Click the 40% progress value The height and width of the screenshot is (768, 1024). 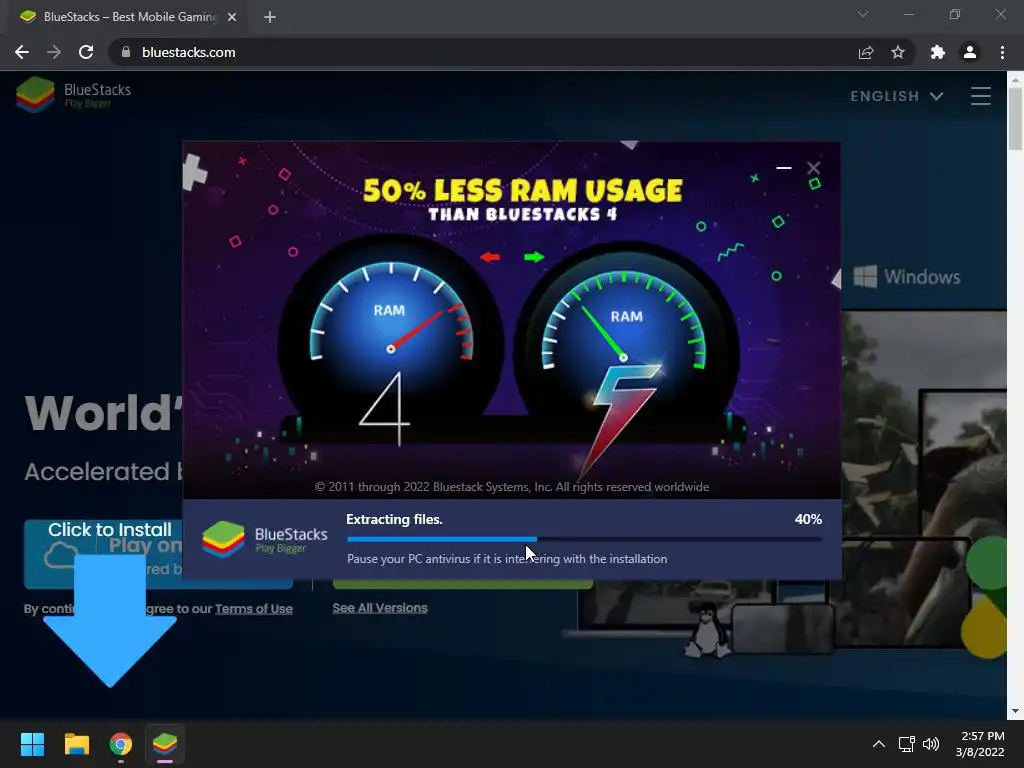(x=808, y=519)
